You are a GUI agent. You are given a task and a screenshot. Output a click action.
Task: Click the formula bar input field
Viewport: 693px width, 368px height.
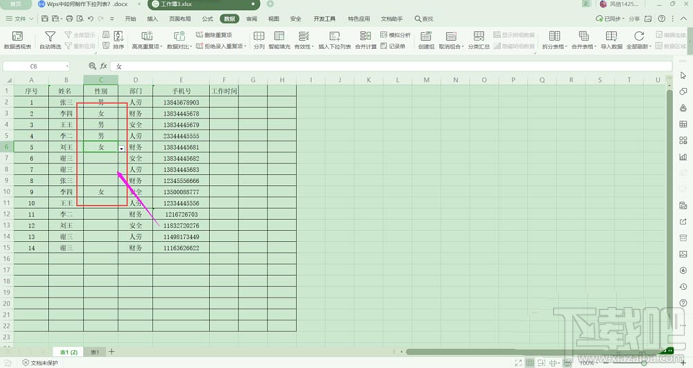391,66
